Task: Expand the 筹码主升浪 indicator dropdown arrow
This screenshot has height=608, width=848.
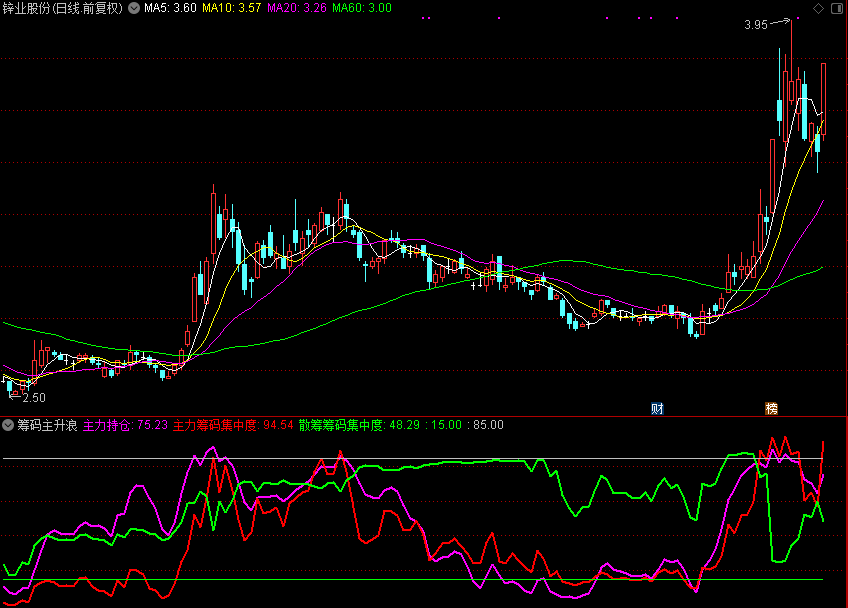Action: coord(8,425)
